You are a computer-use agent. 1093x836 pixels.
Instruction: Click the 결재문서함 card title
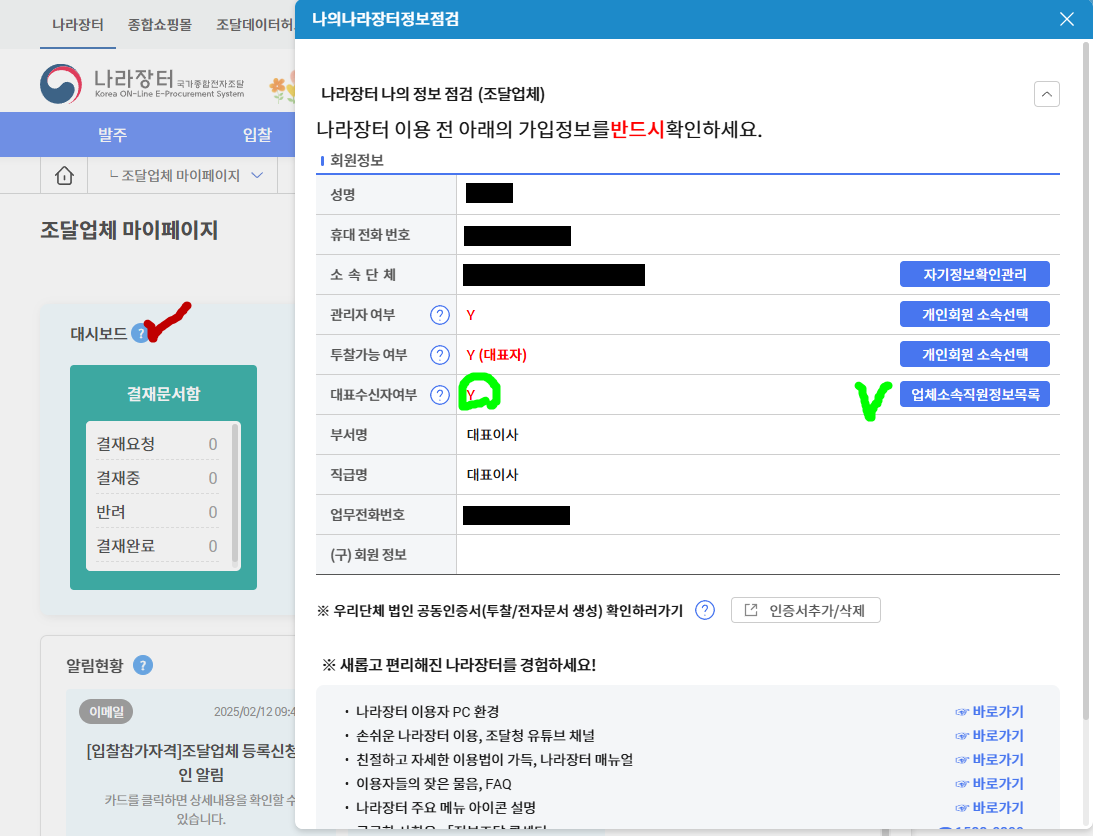[163, 394]
